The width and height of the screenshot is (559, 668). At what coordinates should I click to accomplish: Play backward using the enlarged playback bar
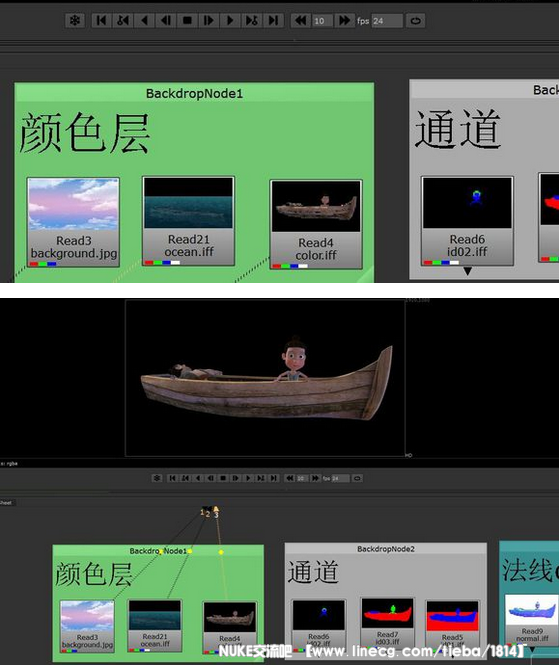click(x=144, y=20)
